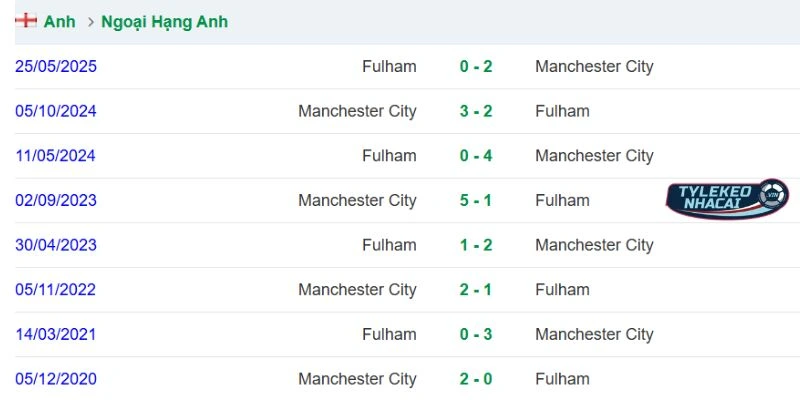
Task: Open the 02/09/2023 match date
Action: coord(56,200)
